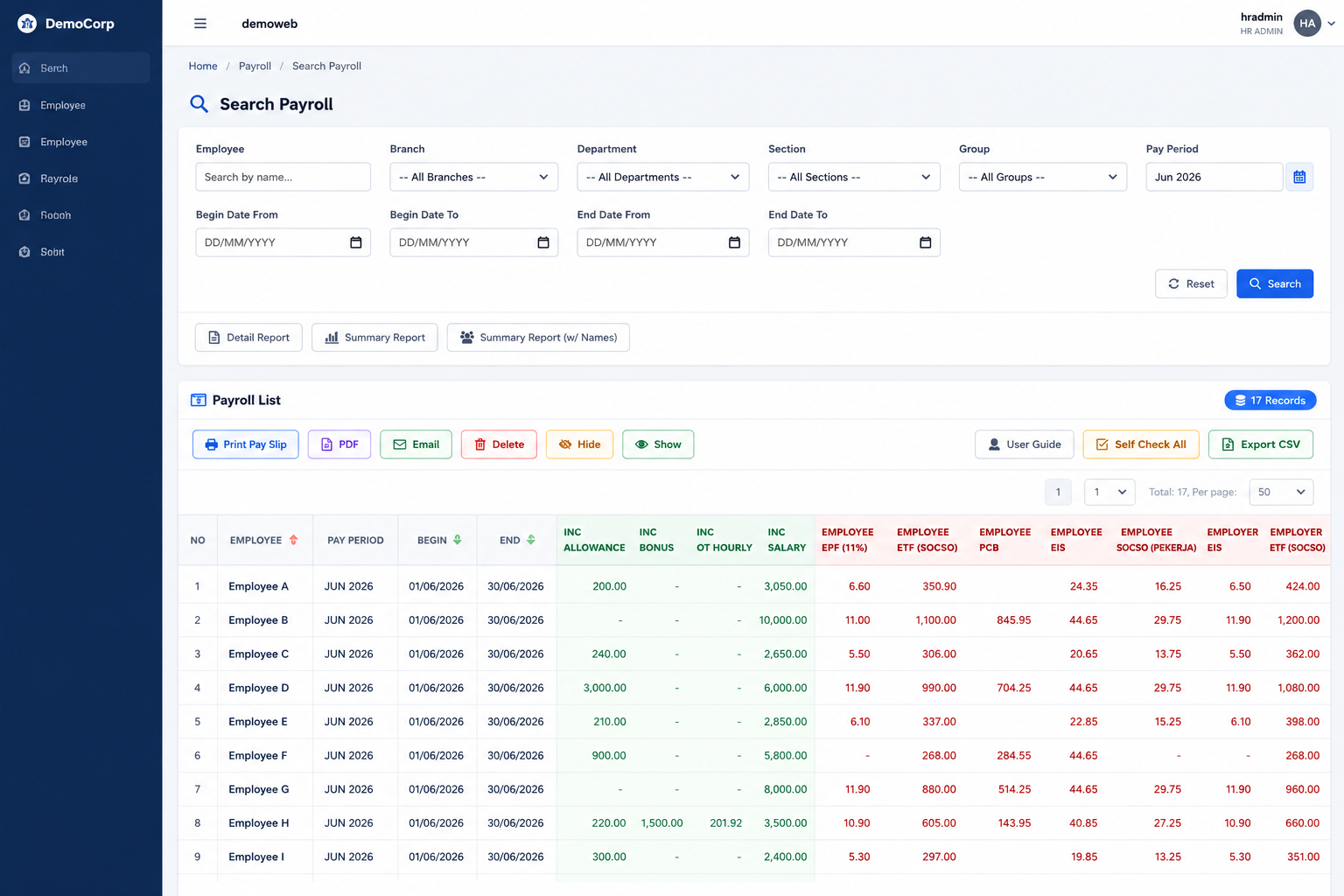Generate the Summary Report
1344x896 pixels.
[x=374, y=338]
